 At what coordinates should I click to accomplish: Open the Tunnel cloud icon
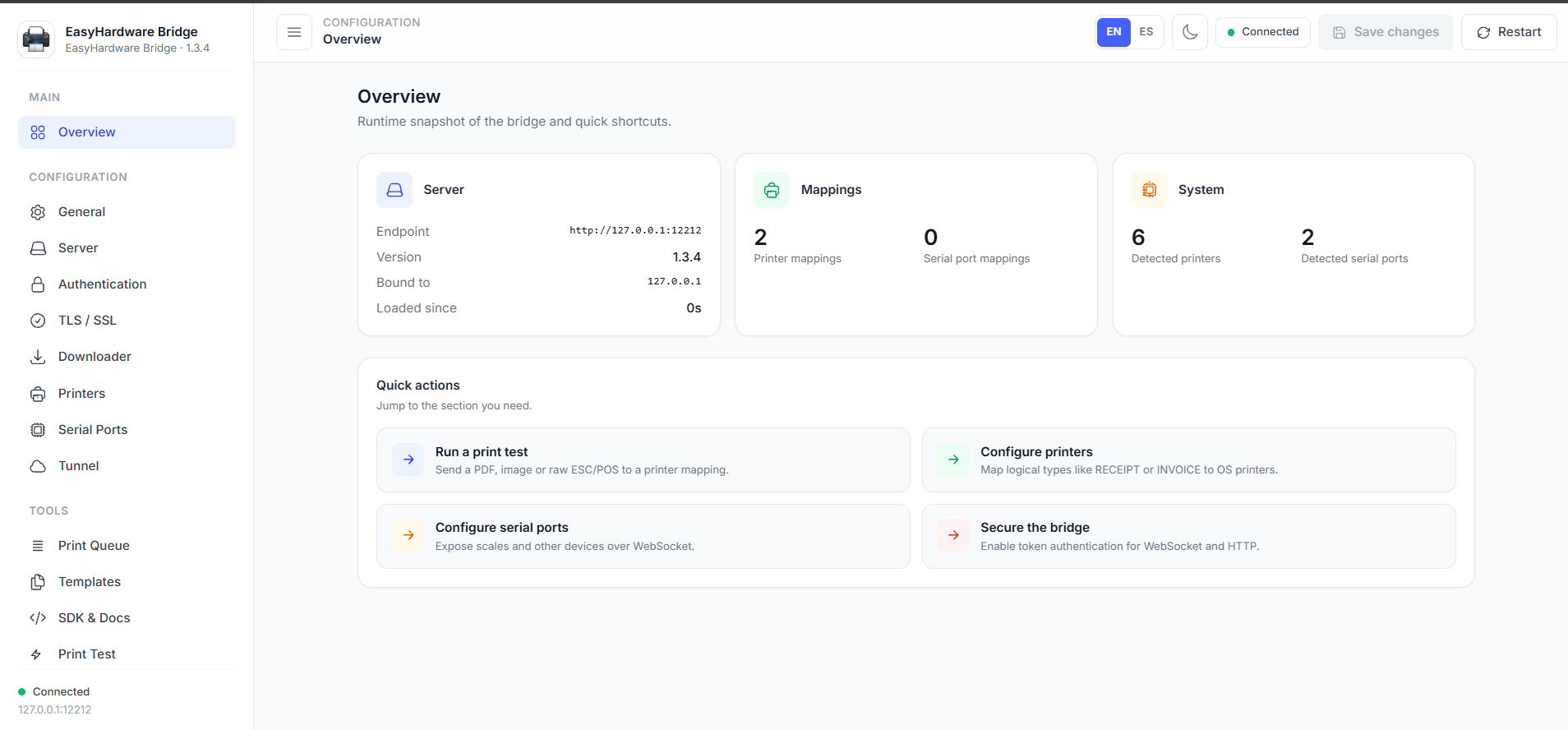[38, 466]
